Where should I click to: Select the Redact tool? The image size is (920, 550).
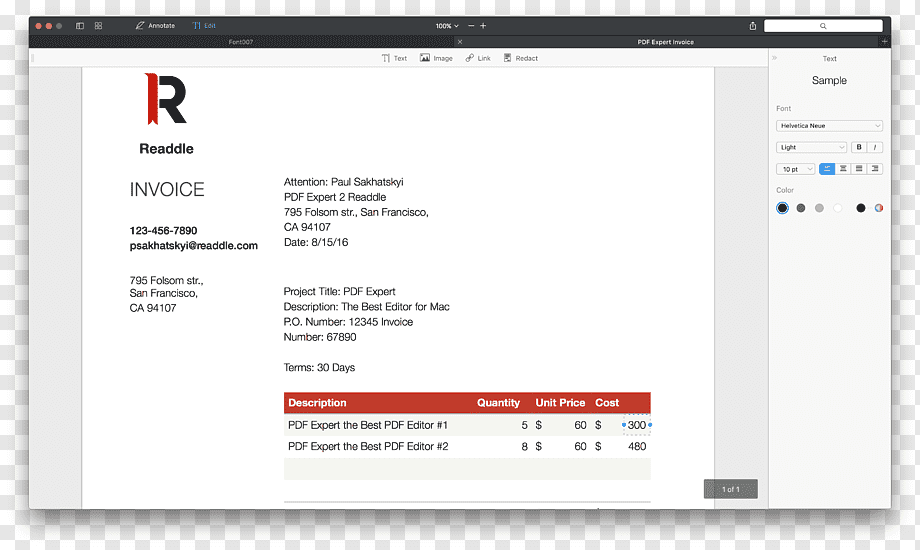tap(520, 58)
